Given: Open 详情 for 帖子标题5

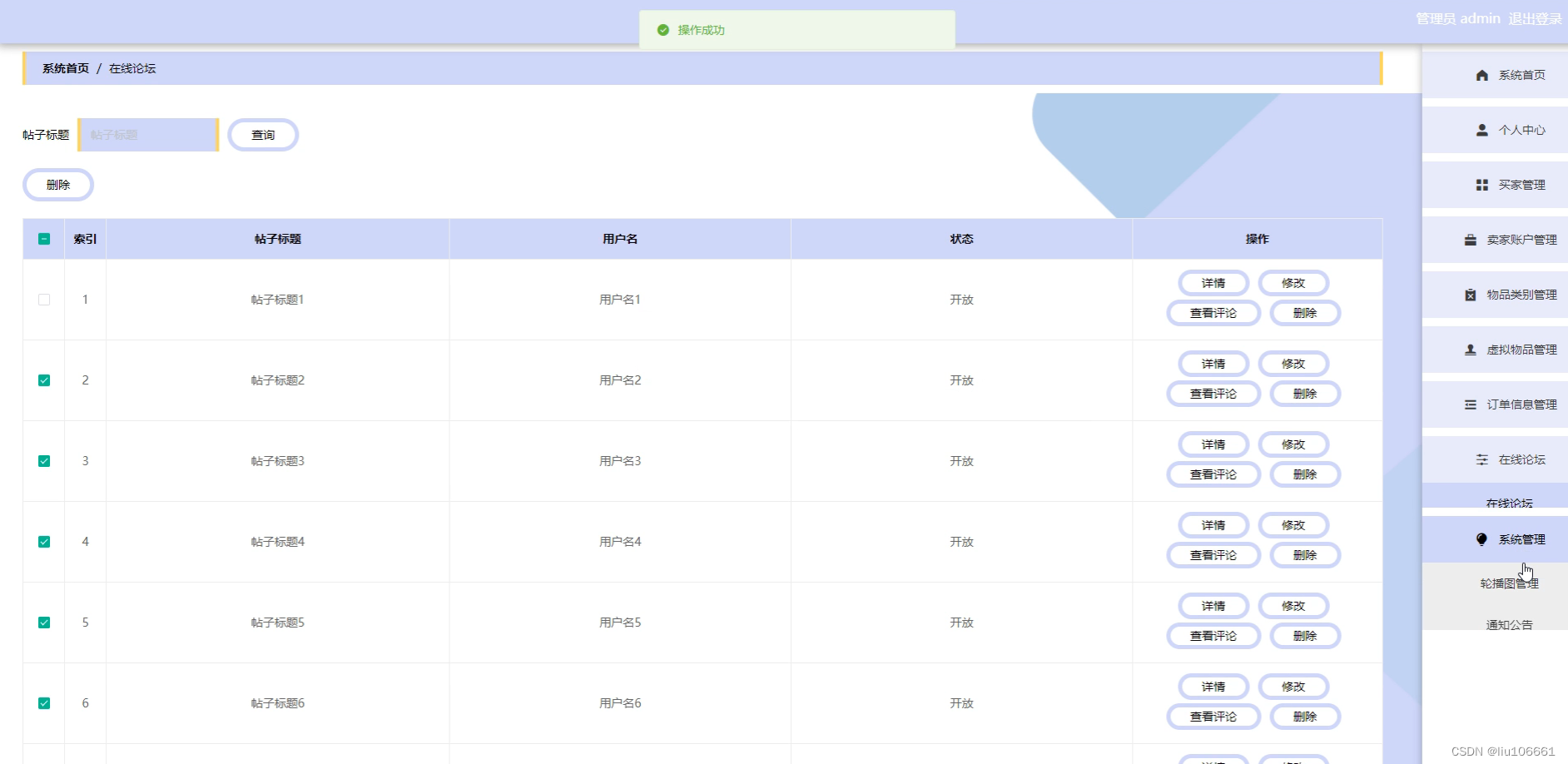Looking at the screenshot, I should pos(1213,606).
